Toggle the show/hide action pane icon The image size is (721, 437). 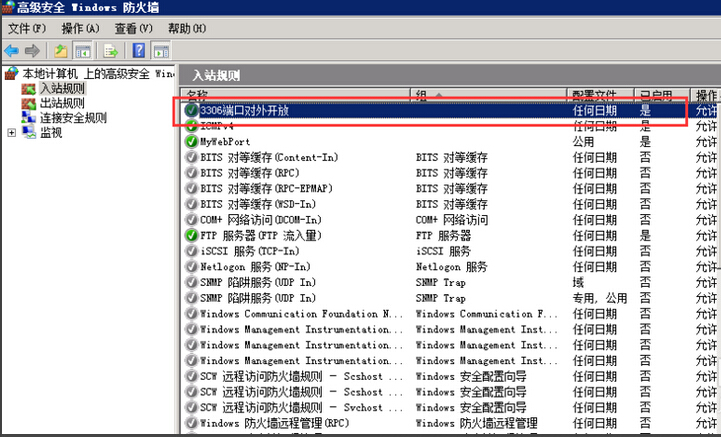pyautogui.click(x=160, y=50)
